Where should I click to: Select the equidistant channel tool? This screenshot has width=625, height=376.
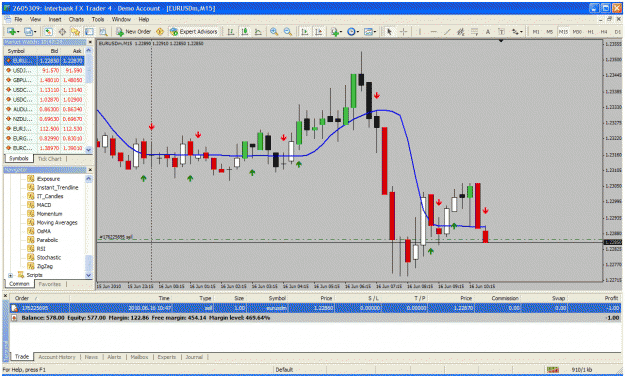pos(461,31)
